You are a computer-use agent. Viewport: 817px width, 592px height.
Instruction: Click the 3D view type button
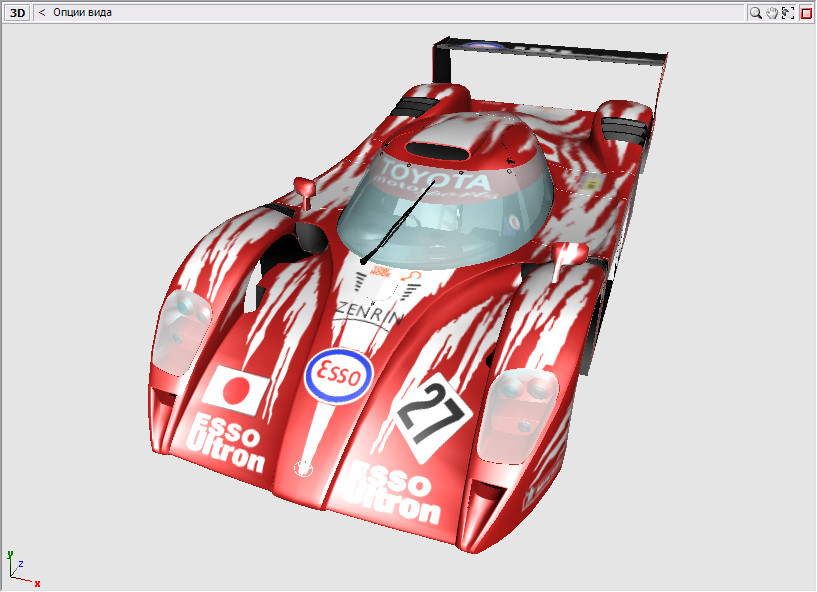(x=17, y=13)
